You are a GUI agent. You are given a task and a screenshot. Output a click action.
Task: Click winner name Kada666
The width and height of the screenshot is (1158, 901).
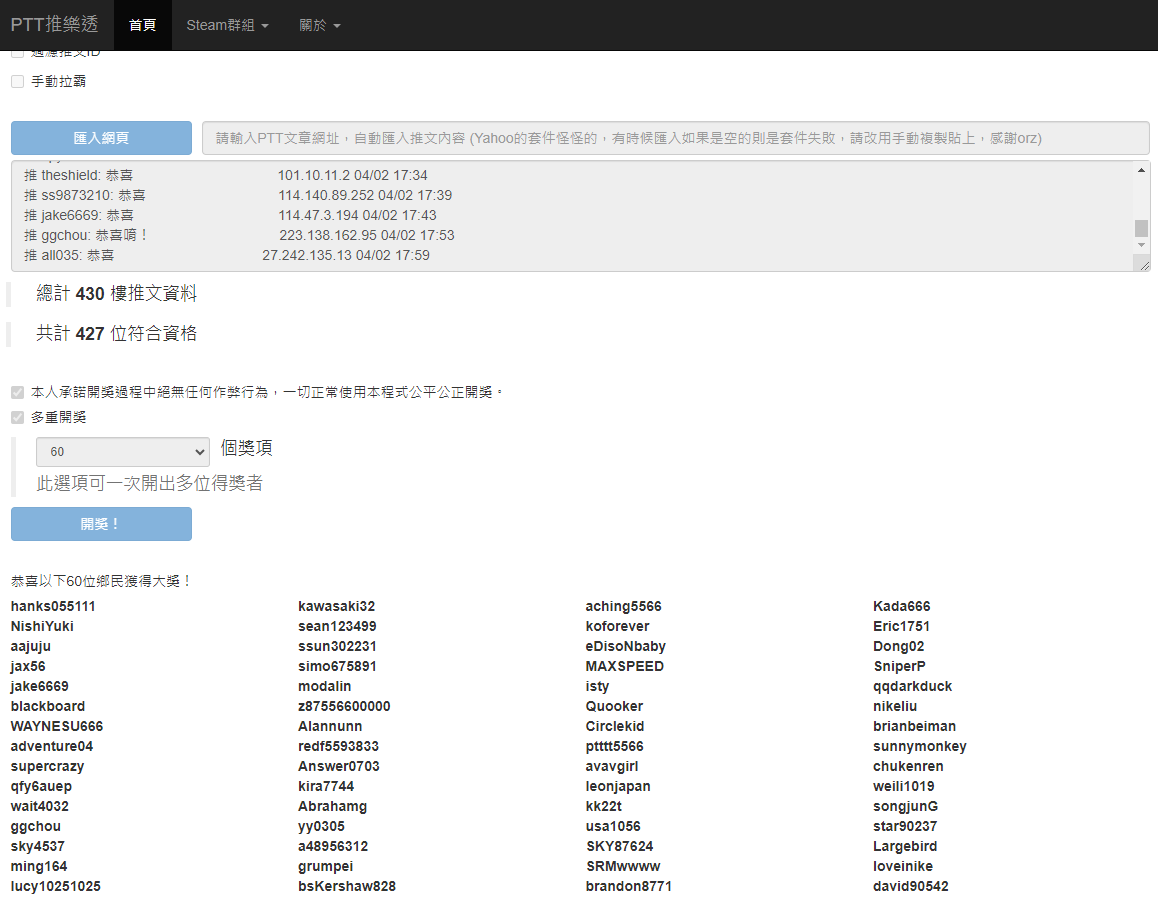(902, 606)
